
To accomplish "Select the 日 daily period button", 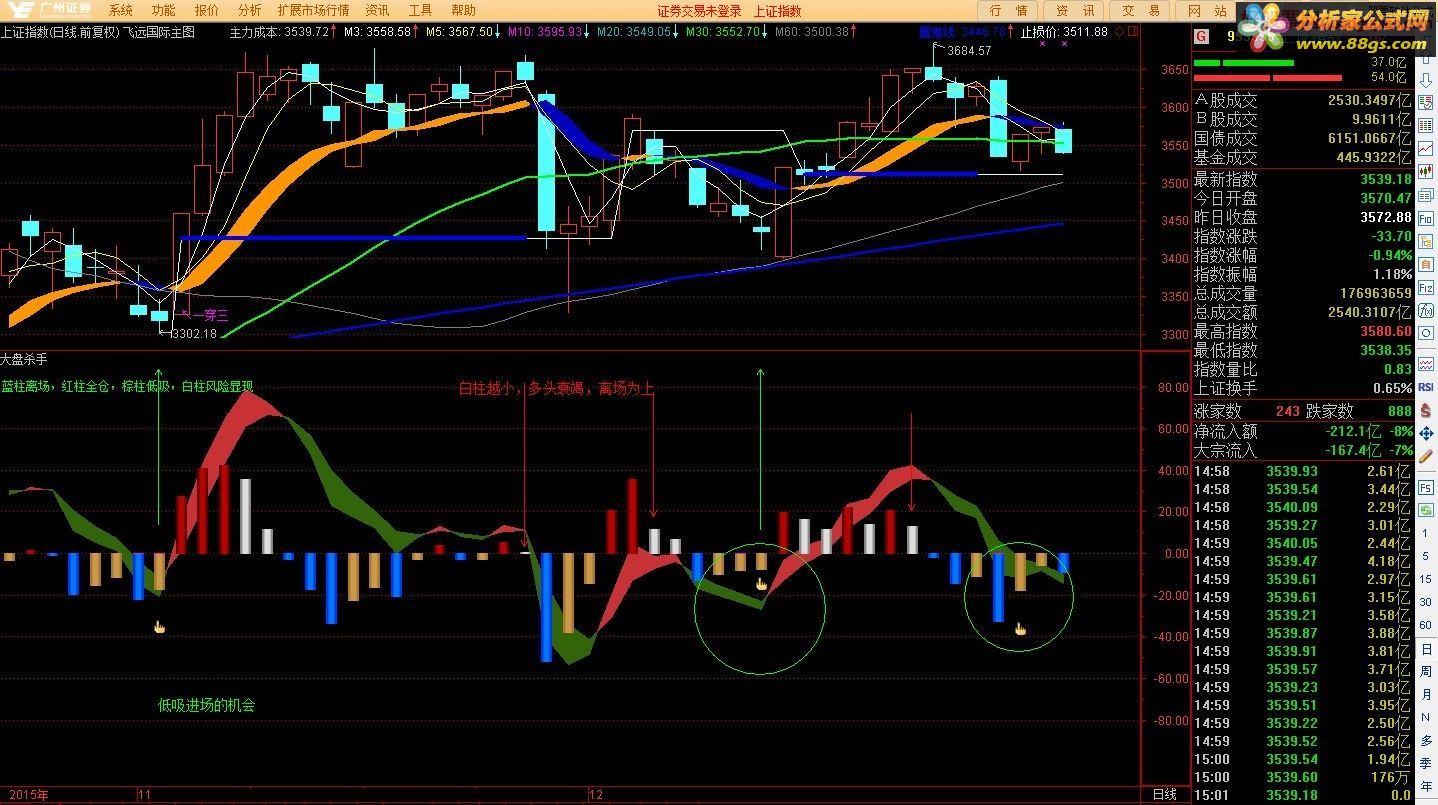I will pyautogui.click(x=1426, y=649).
